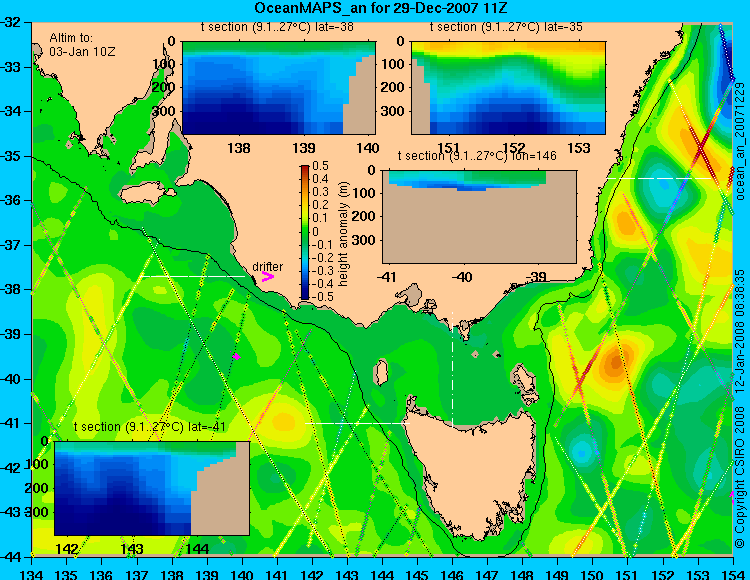Select the height anomaly color bar
This screenshot has height=580, width=750.
pyautogui.click(x=305, y=232)
